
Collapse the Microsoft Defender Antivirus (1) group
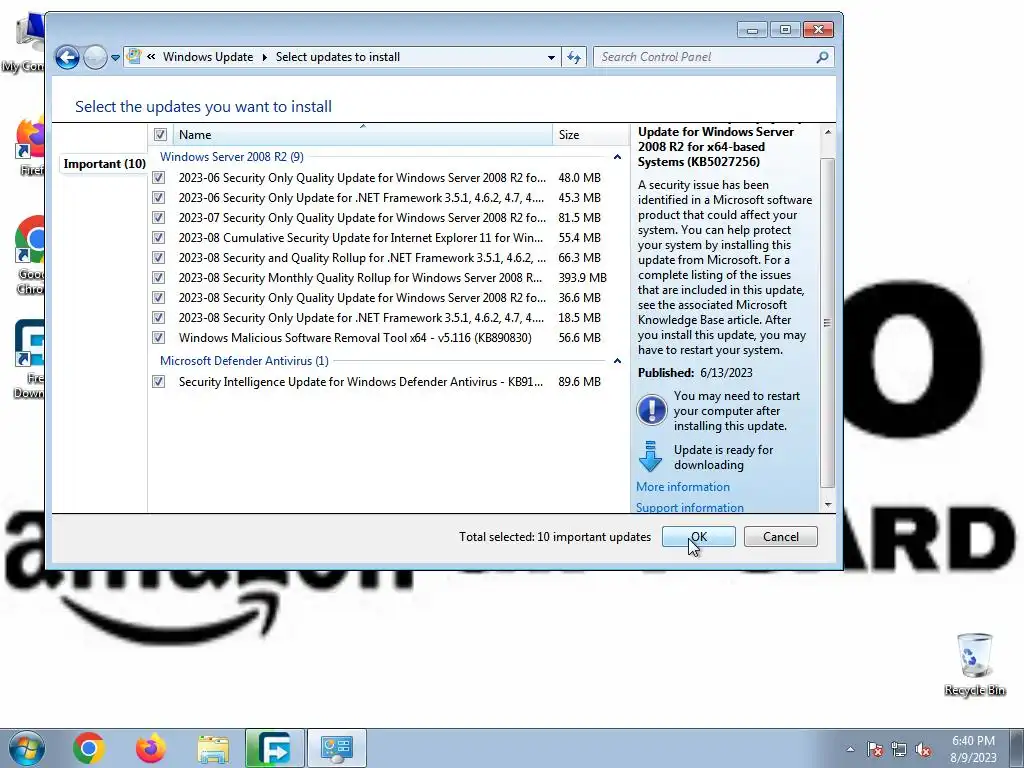[x=617, y=360]
